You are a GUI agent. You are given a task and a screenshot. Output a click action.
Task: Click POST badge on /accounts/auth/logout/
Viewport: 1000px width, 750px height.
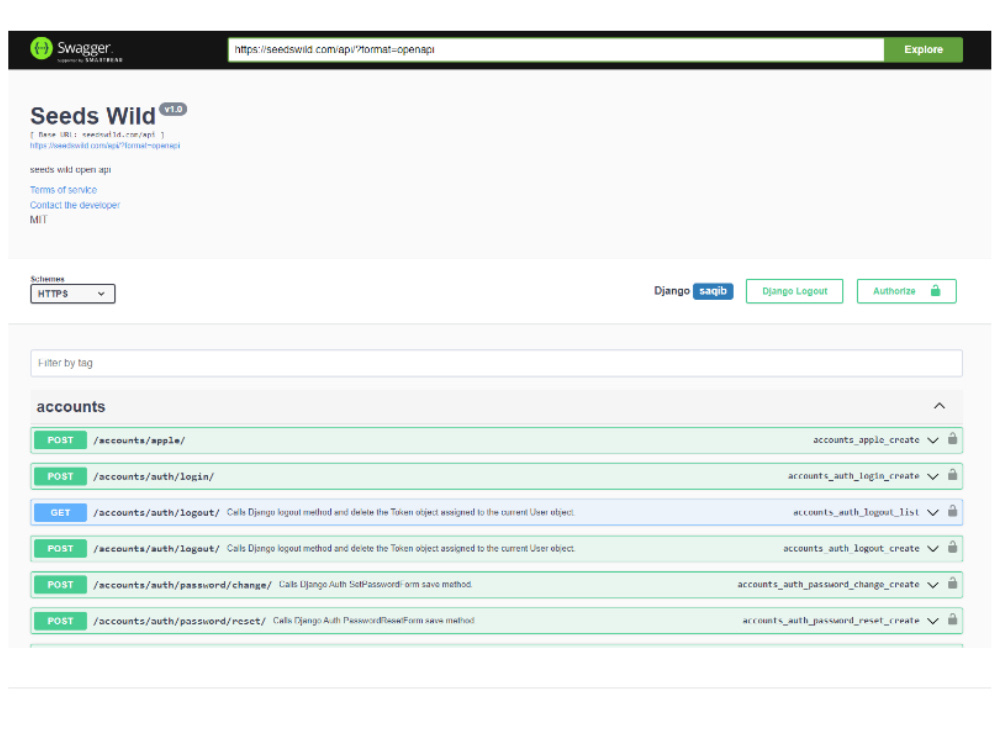tap(61, 549)
